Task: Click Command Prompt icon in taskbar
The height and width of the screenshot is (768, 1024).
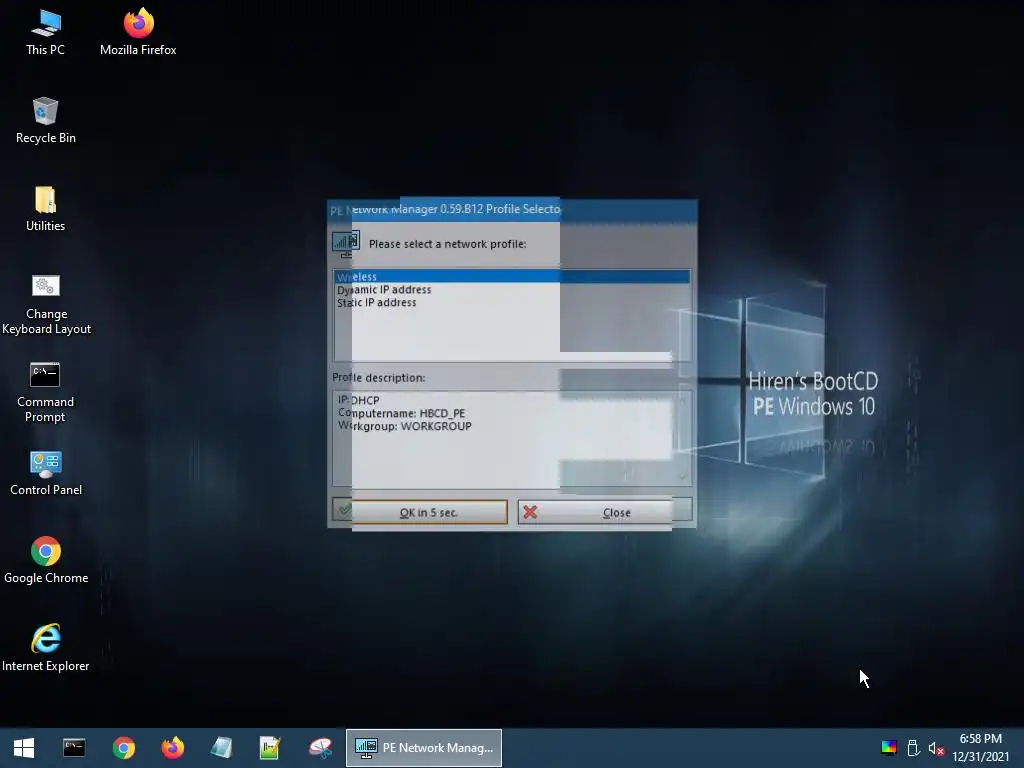Action: (x=74, y=748)
